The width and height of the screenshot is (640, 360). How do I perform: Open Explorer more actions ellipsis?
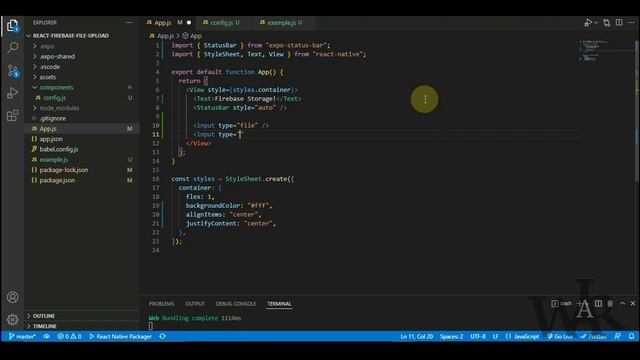pos(129,22)
